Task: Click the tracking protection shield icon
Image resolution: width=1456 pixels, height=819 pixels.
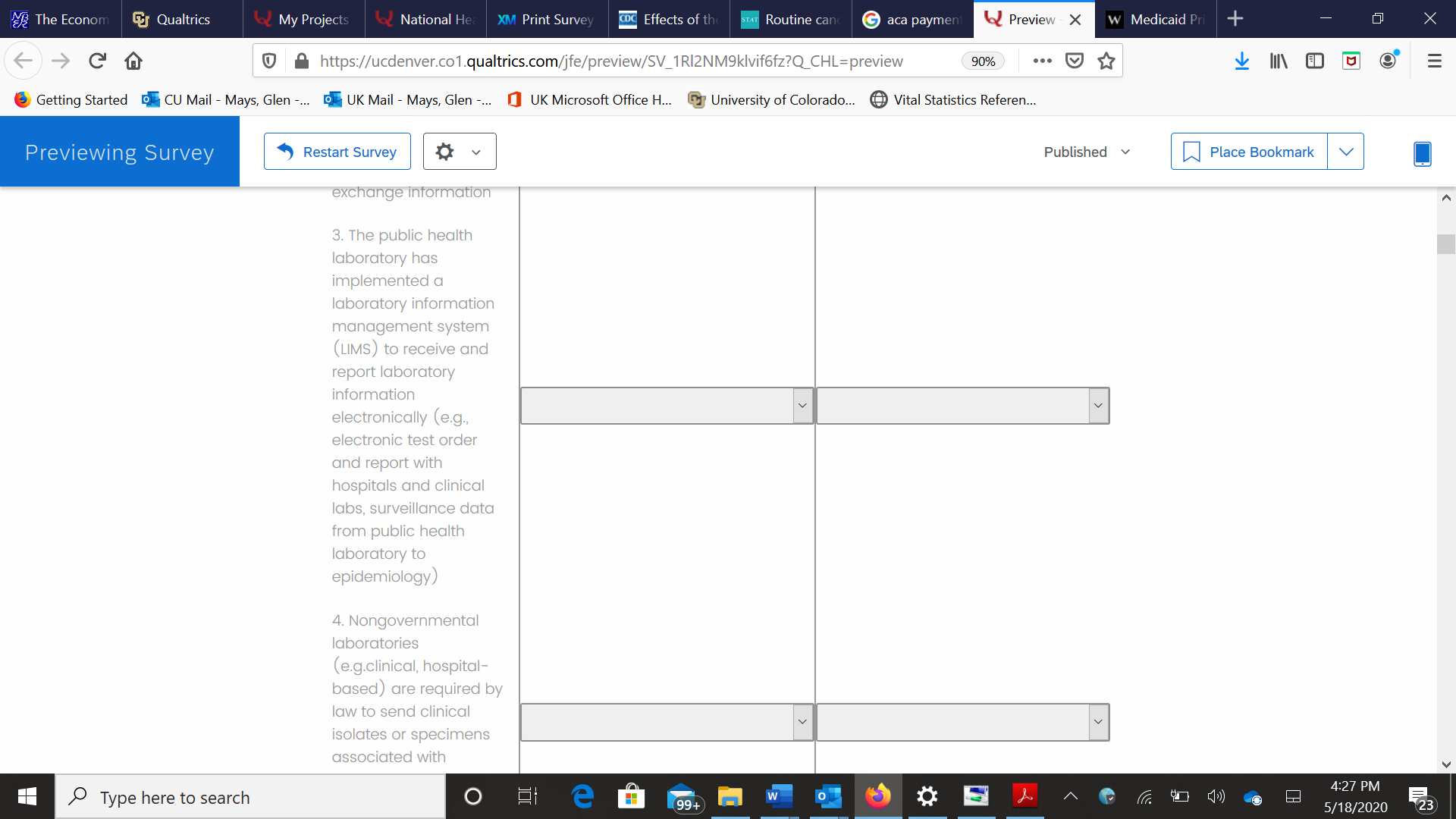Action: pyautogui.click(x=269, y=61)
